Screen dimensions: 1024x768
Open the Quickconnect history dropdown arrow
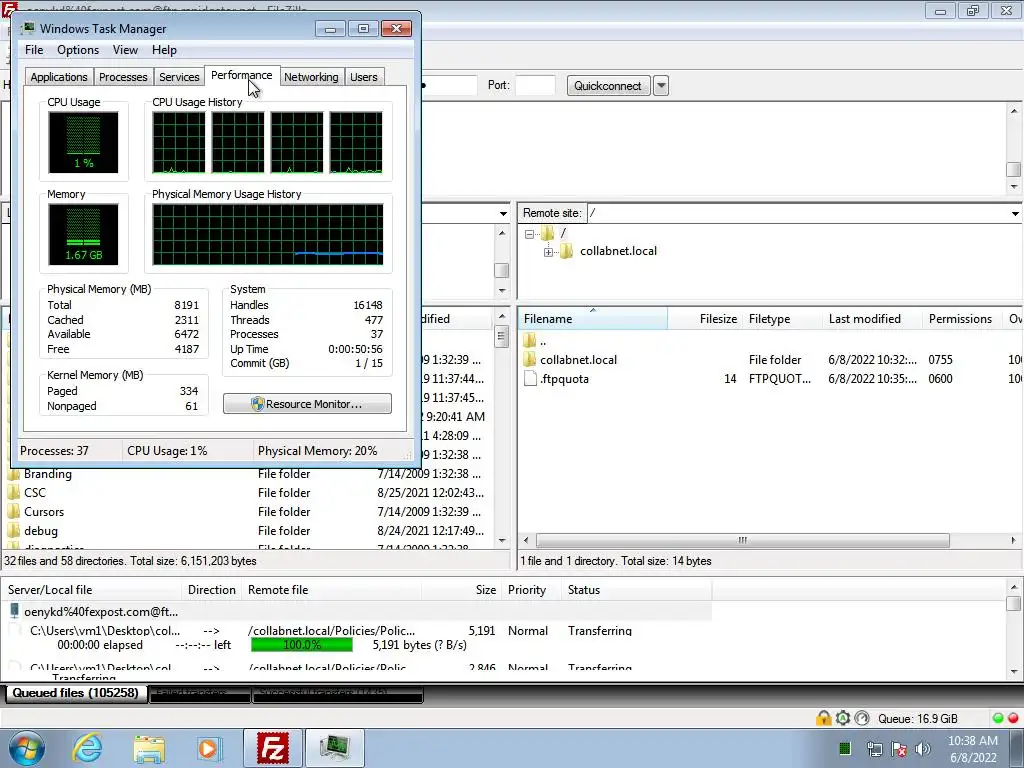coord(661,86)
